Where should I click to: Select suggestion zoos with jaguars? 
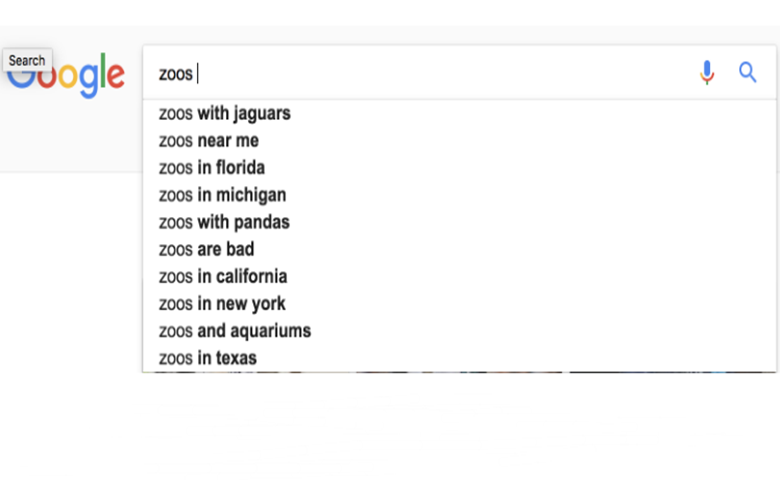(x=459, y=113)
